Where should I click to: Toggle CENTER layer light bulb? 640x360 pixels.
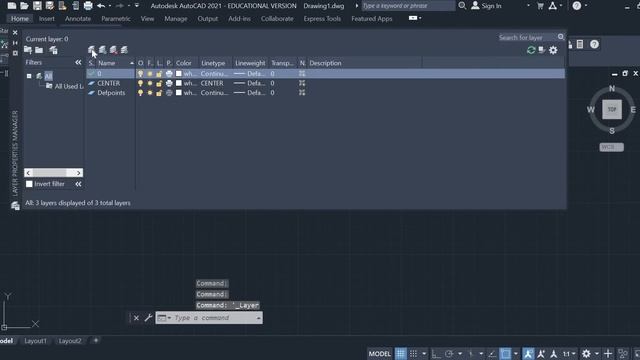[140, 83]
